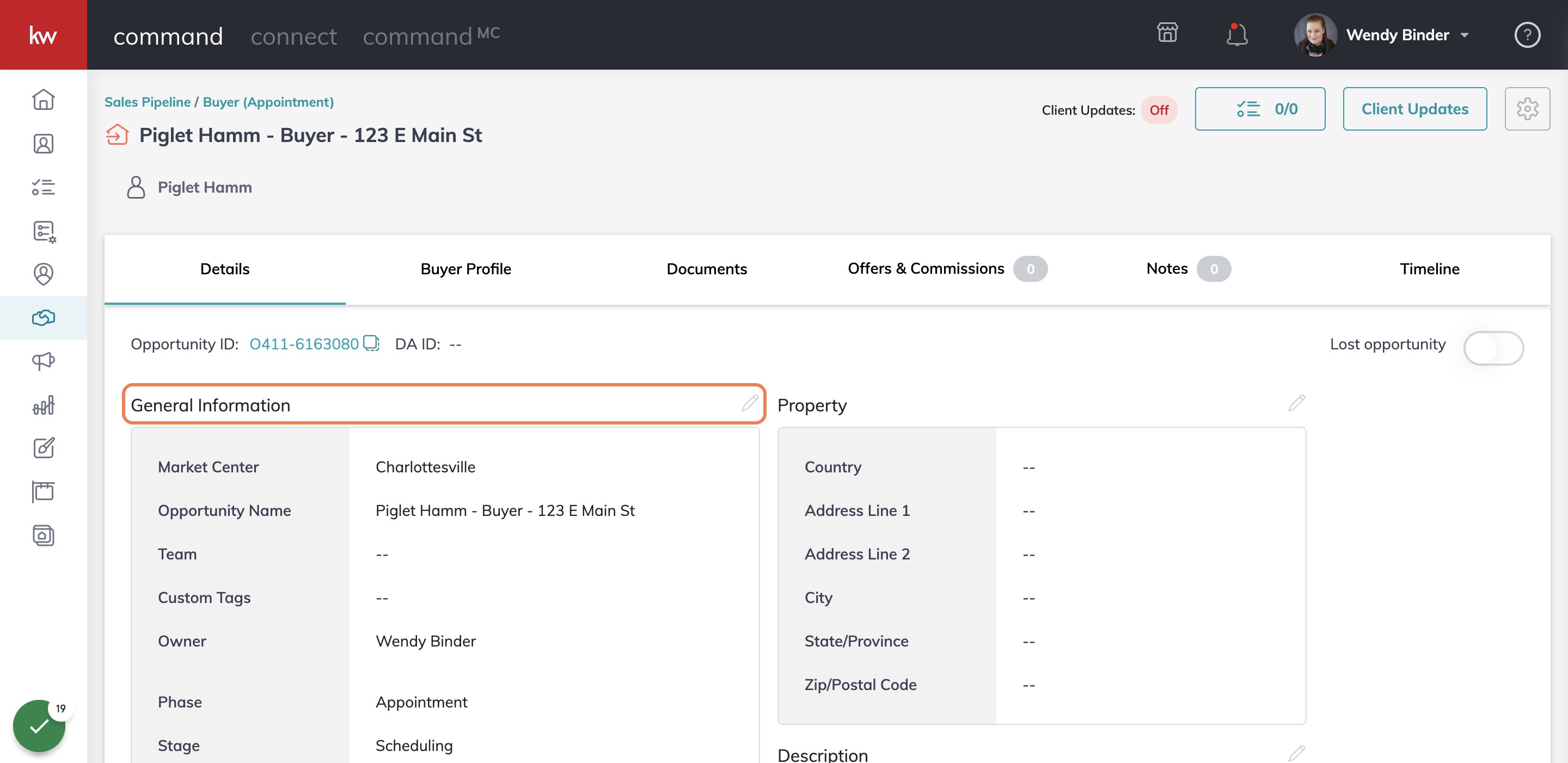Viewport: 1568px width, 763px height.
Task: Switch to the Documents tab
Action: tap(706, 269)
